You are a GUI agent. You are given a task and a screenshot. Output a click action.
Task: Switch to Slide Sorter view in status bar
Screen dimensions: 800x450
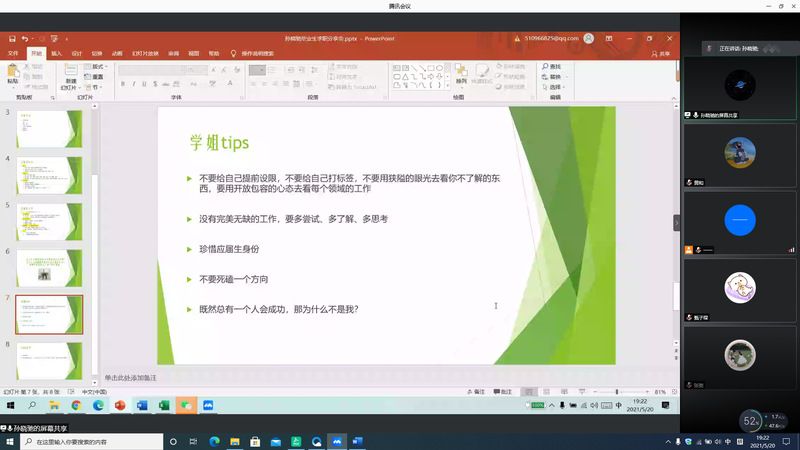click(x=546, y=392)
